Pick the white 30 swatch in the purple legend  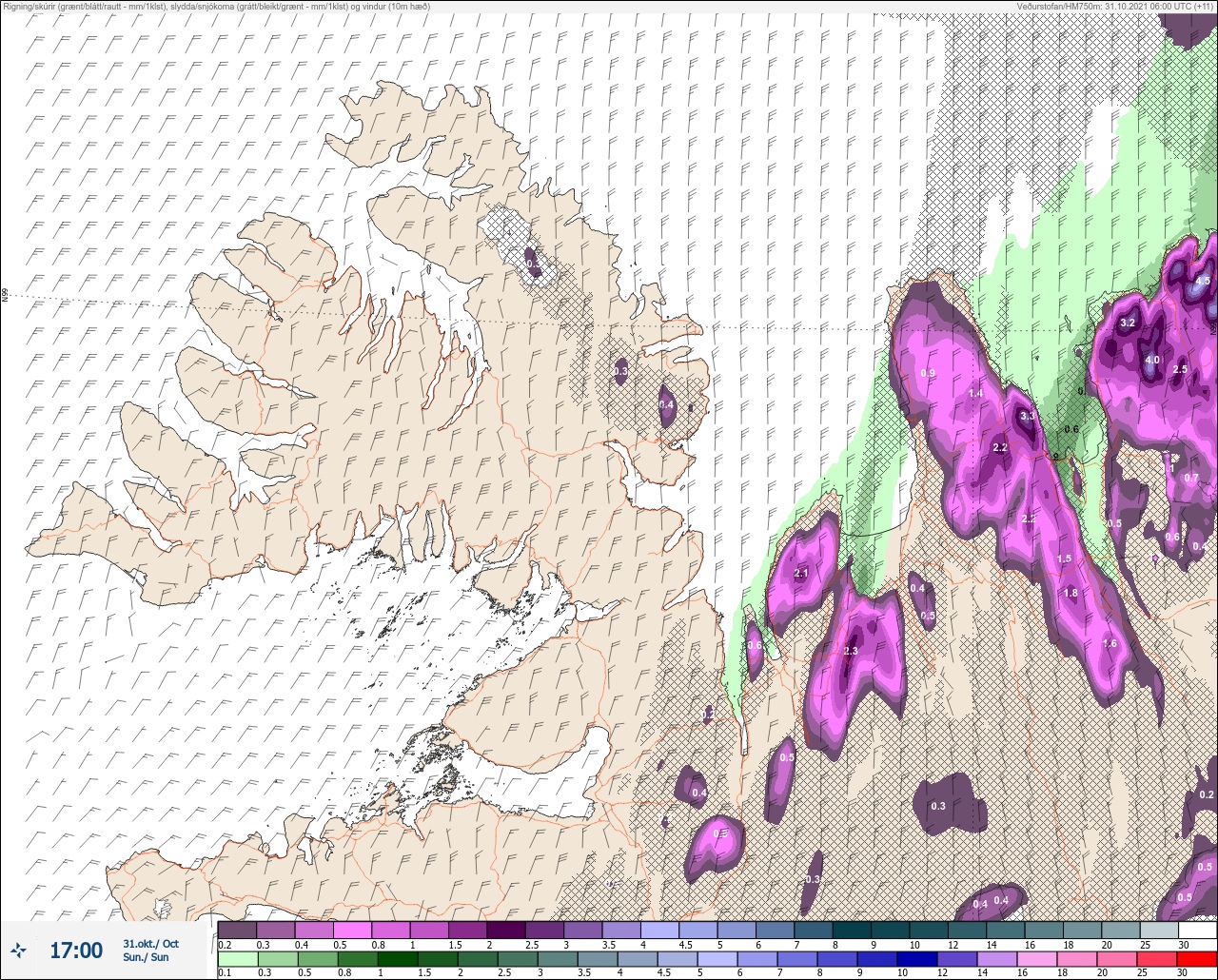pos(1197,930)
